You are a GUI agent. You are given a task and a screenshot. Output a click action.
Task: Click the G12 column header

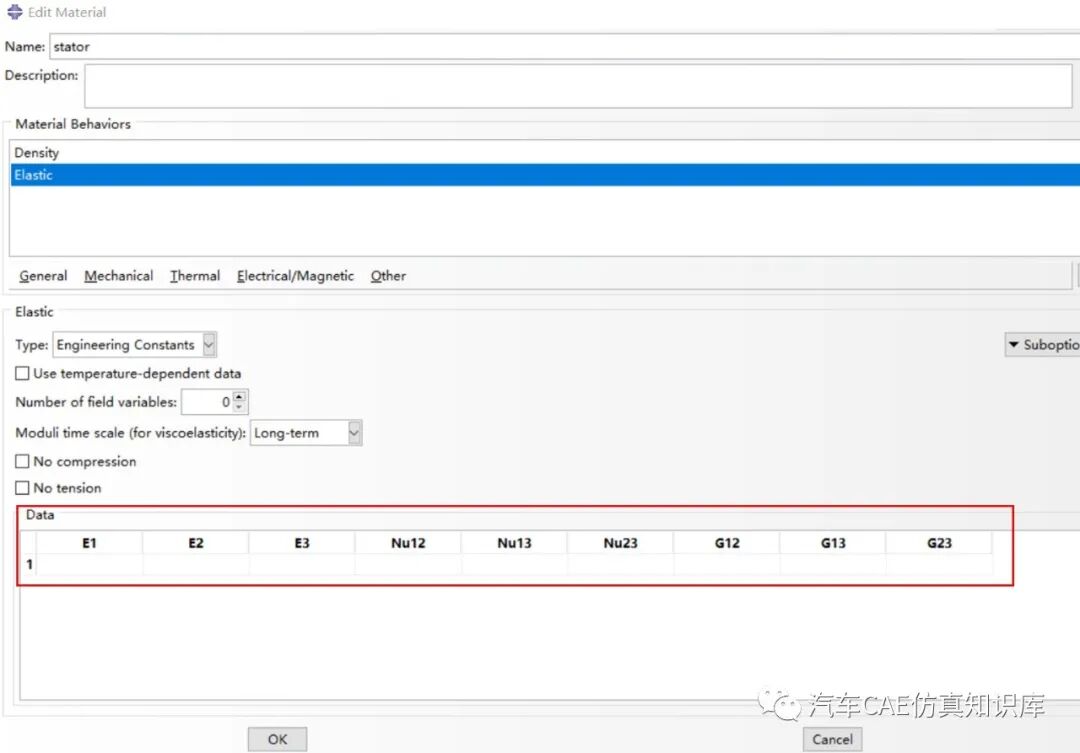point(727,543)
